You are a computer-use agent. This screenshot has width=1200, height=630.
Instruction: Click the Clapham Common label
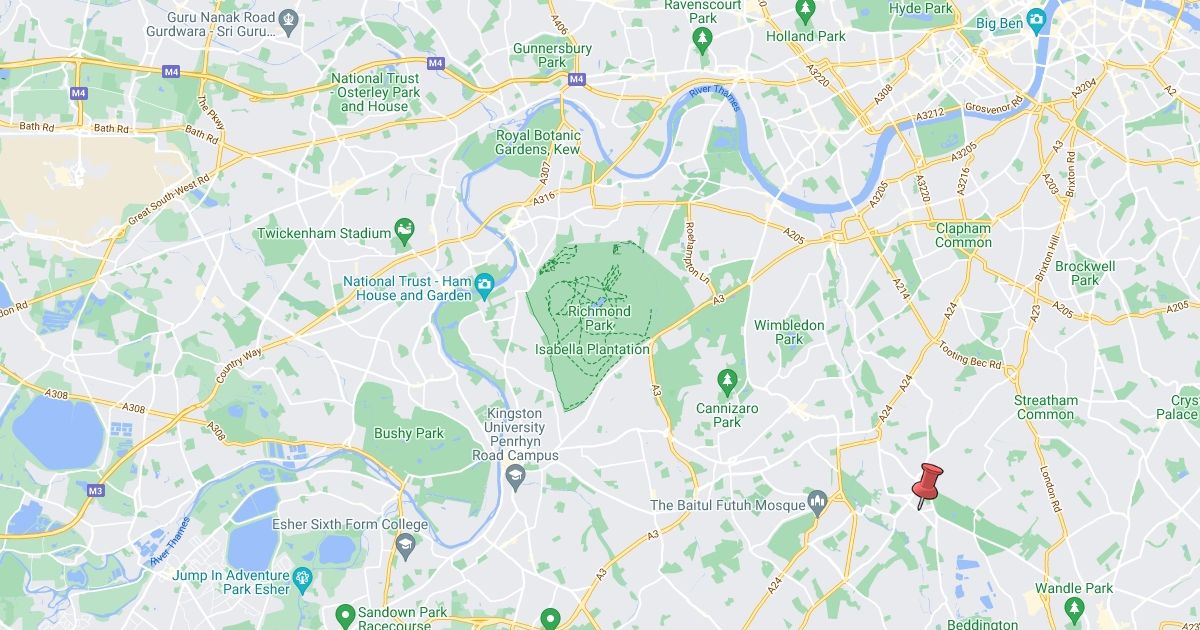pyautogui.click(x=963, y=235)
